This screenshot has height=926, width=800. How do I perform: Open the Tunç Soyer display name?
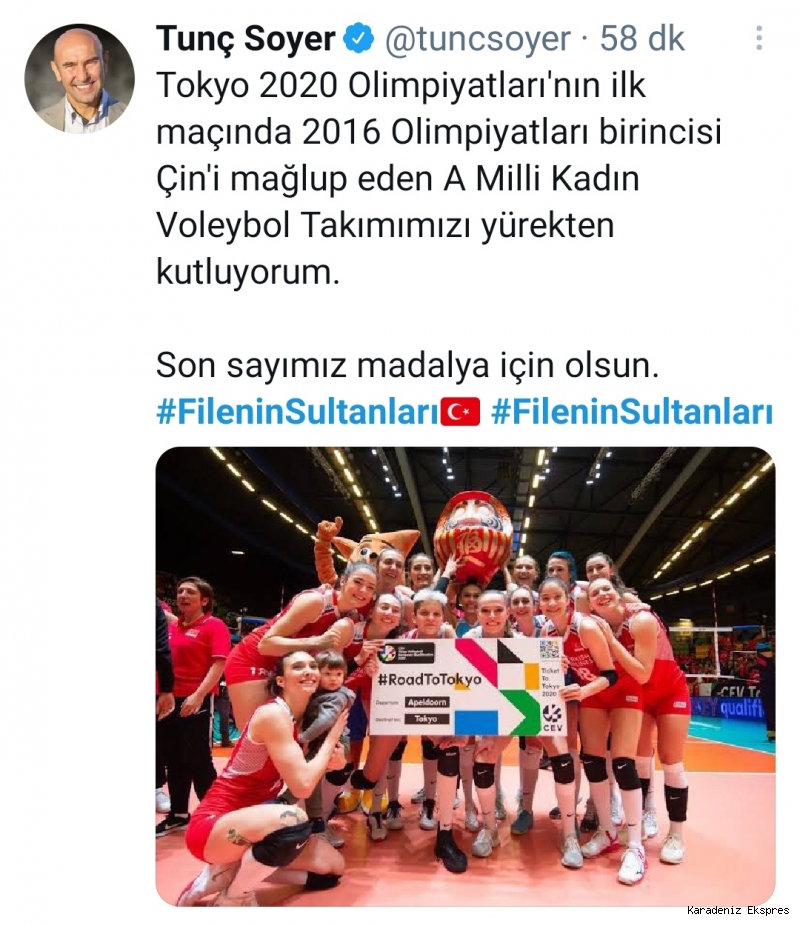pos(246,40)
